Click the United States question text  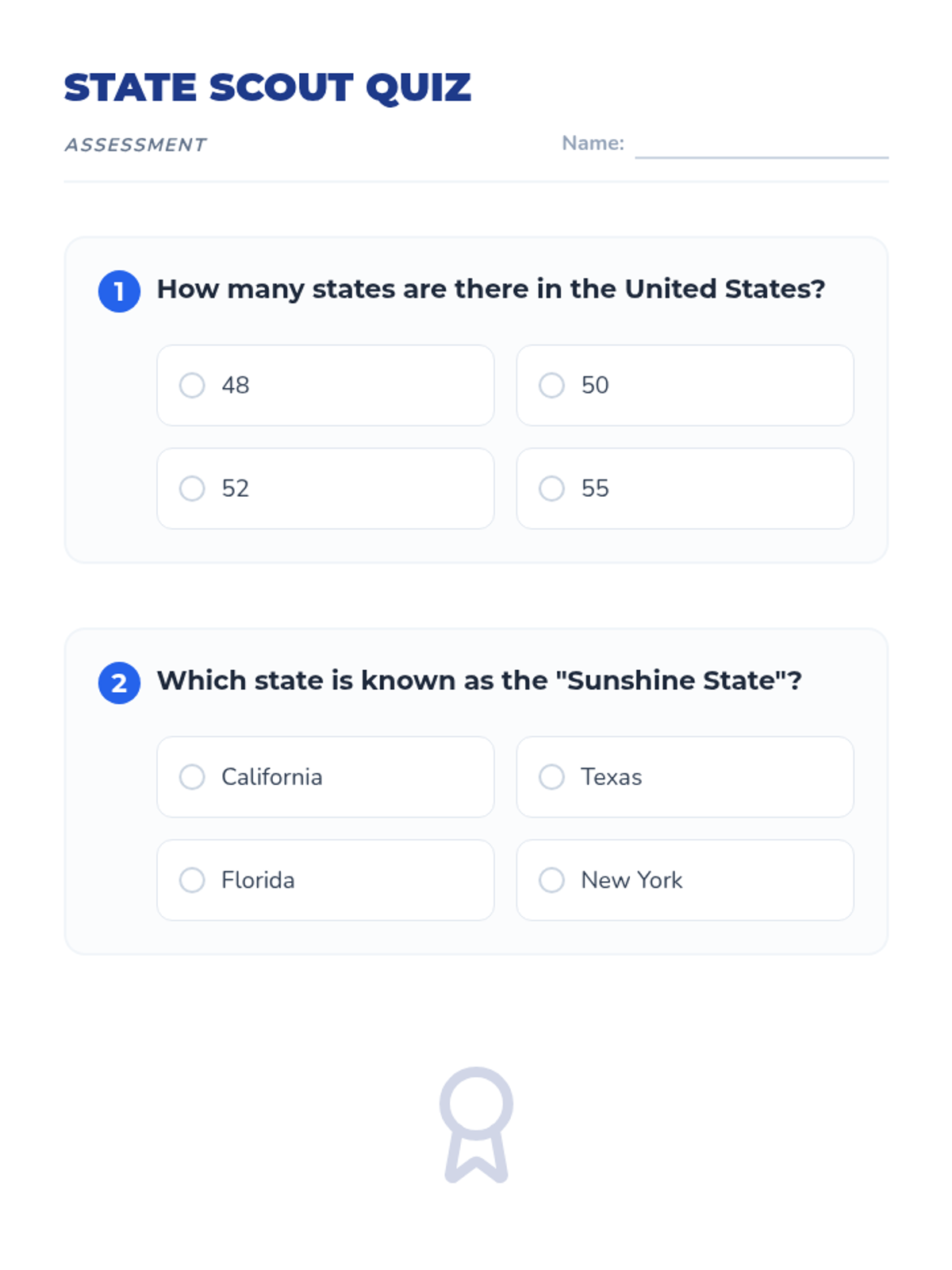pyautogui.click(x=490, y=289)
